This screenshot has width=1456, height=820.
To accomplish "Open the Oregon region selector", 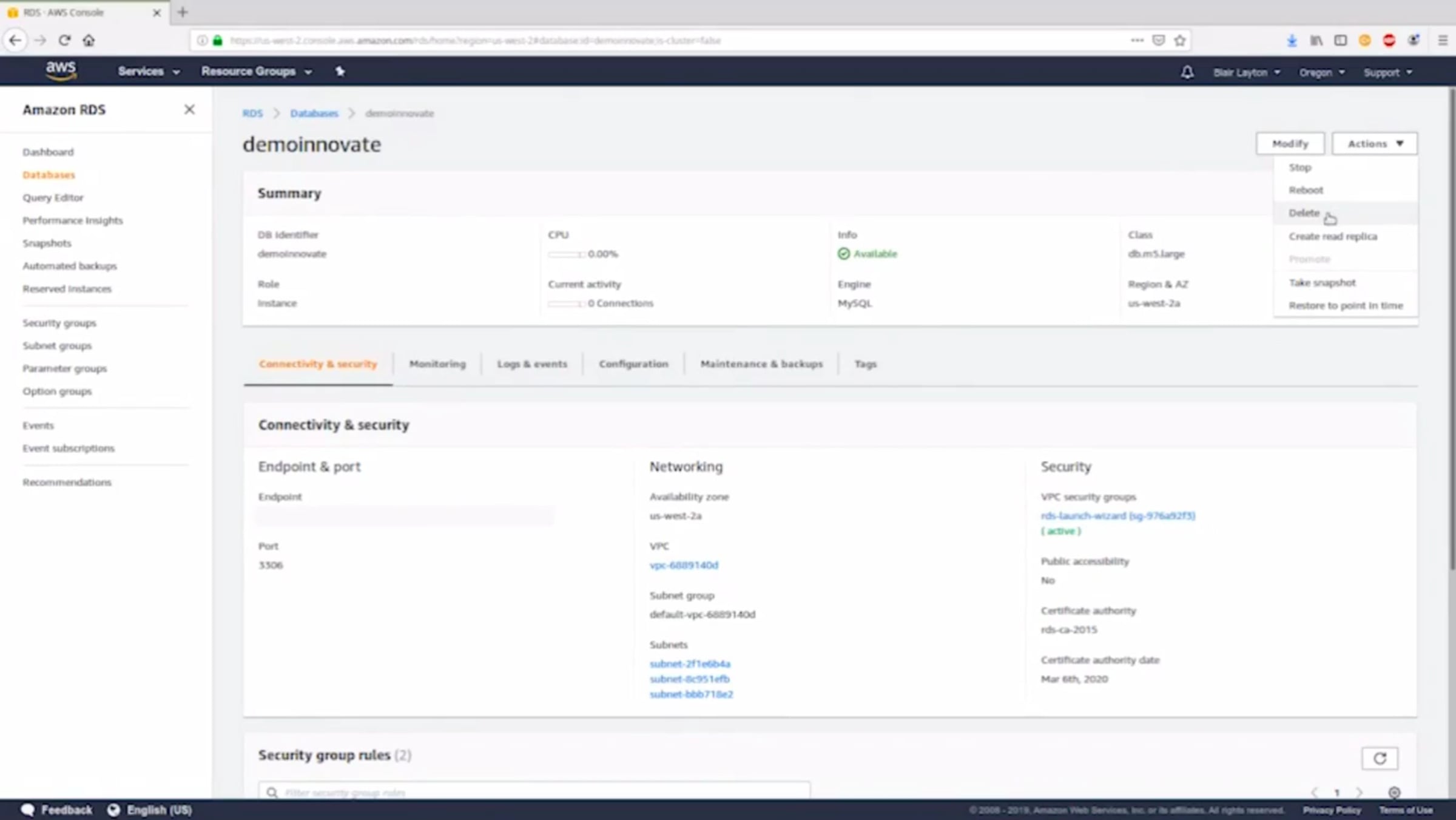I will coord(1322,72).
